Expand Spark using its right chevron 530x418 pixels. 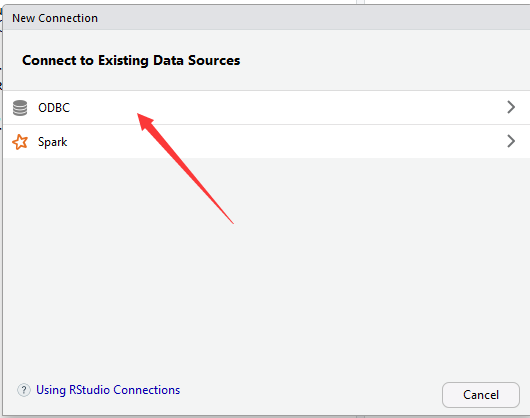tap(511, 141)
